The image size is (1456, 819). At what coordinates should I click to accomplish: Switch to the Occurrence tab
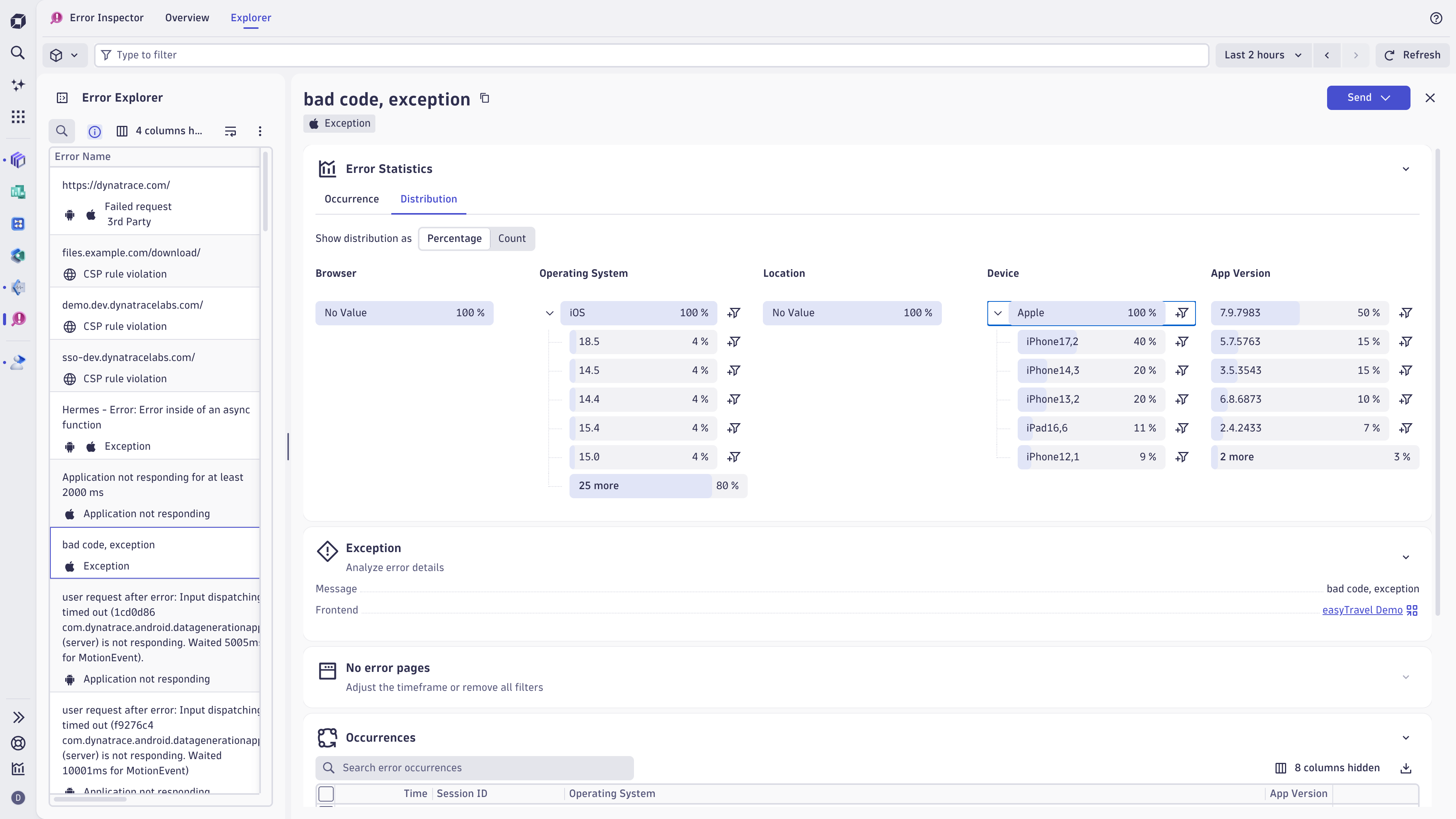tap(351, 199)
